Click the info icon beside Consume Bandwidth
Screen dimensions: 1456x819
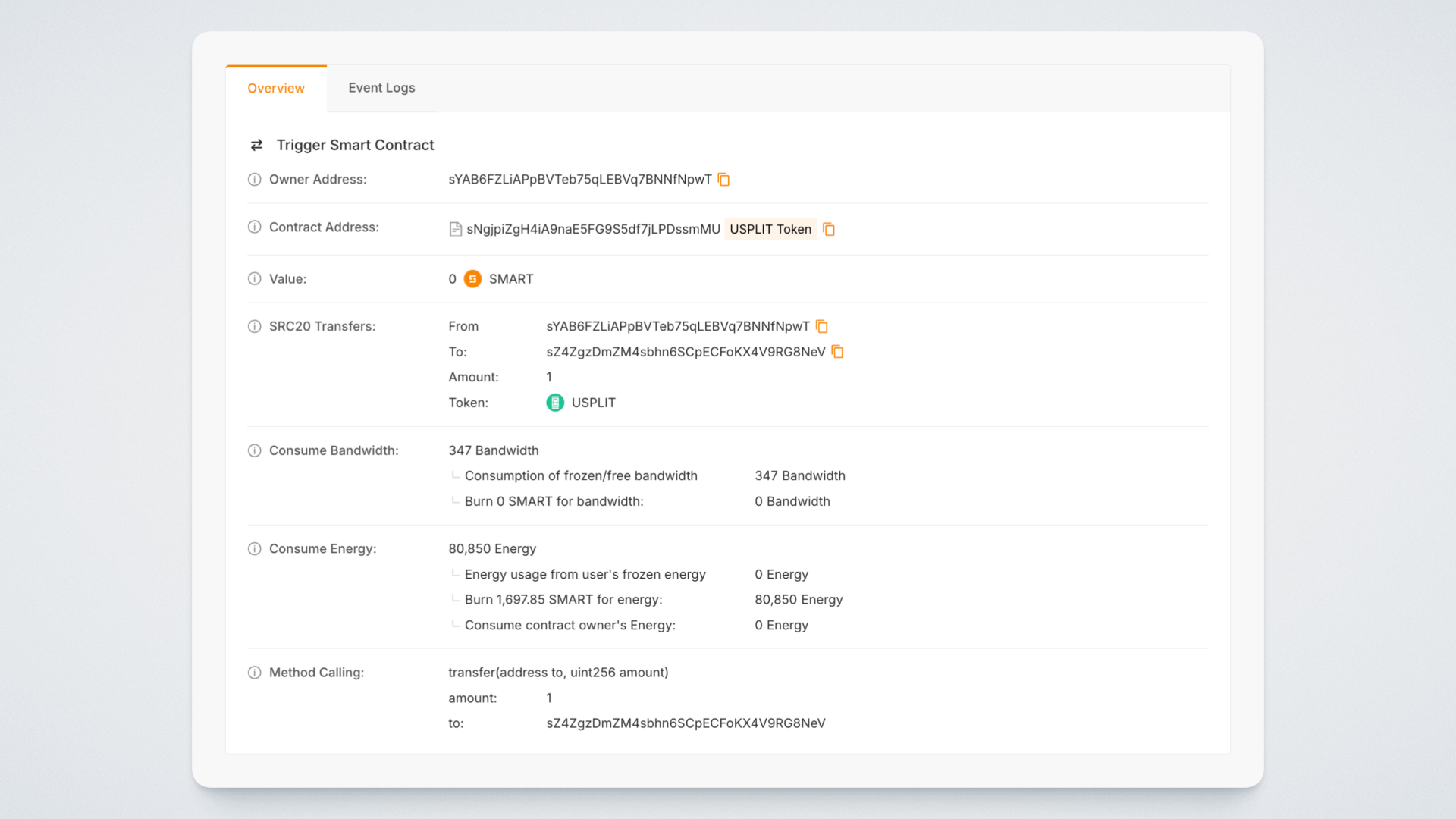pos(255,450)
